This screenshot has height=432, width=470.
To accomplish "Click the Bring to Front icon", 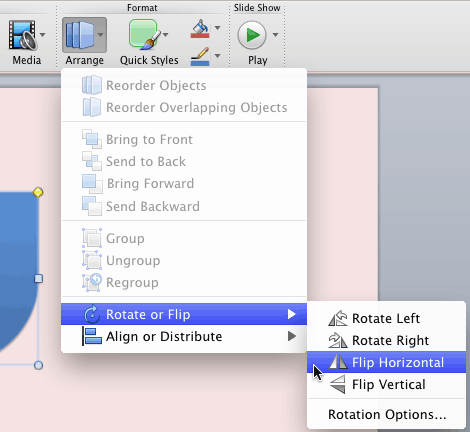I will click(x=92, y=139).
